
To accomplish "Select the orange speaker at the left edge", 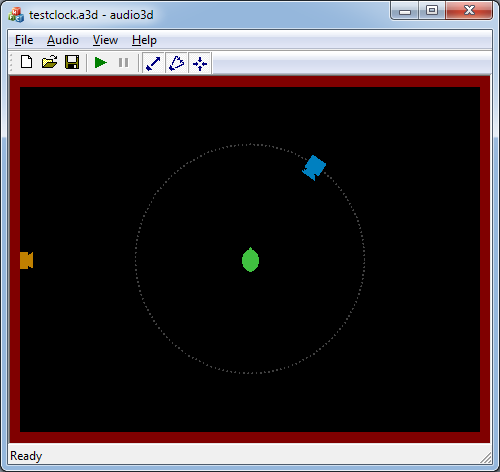I will coord(27,260).
